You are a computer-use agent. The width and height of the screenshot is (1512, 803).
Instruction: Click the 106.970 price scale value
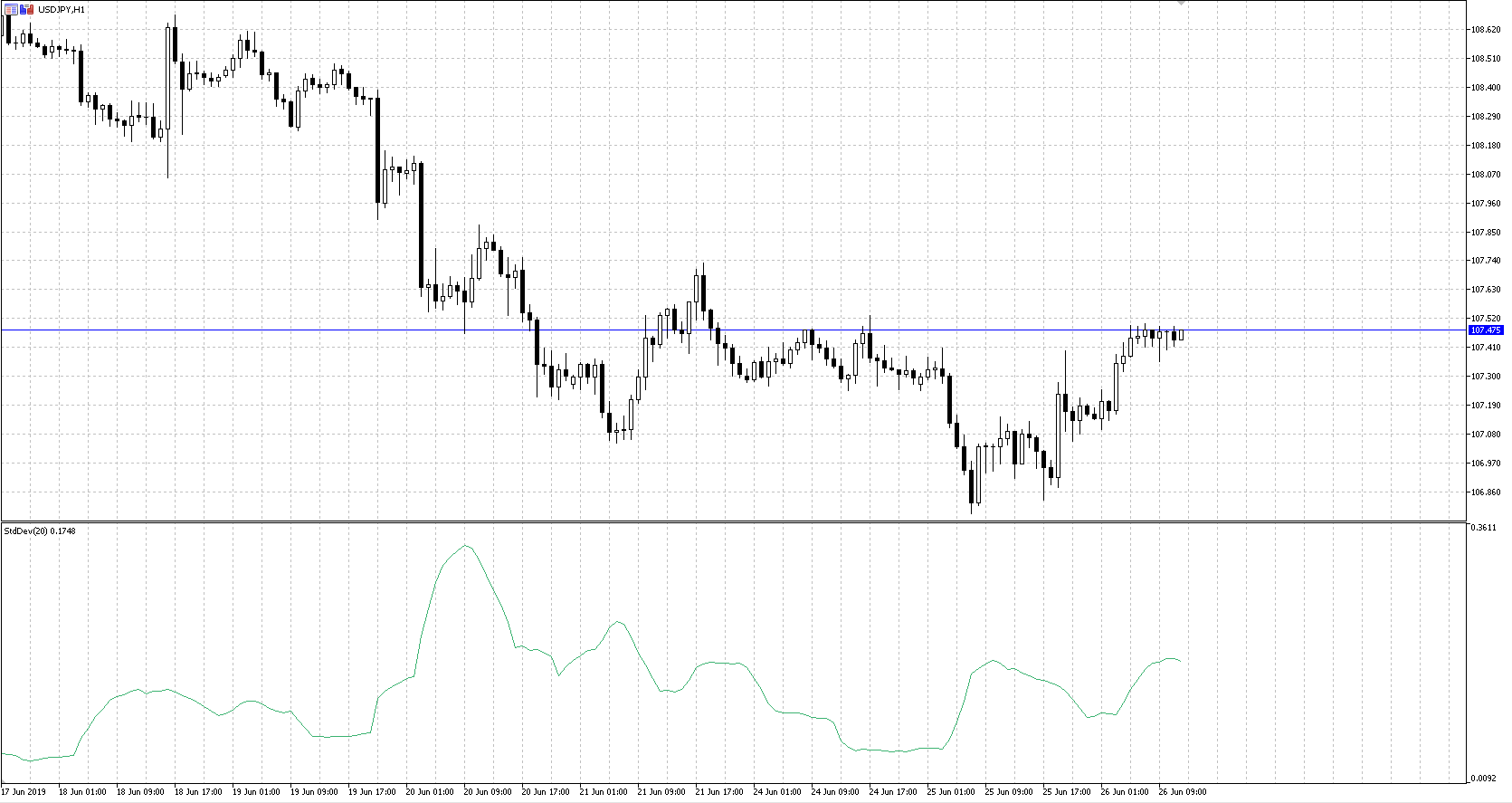[1487, 464]
